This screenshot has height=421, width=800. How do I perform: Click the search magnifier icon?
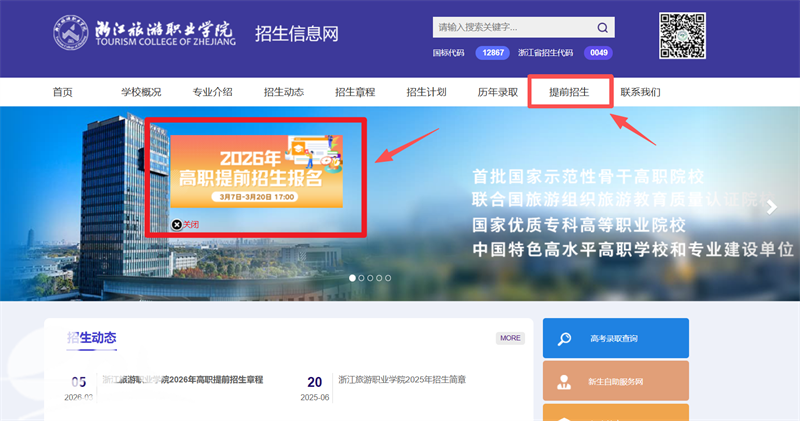[603, 28]
